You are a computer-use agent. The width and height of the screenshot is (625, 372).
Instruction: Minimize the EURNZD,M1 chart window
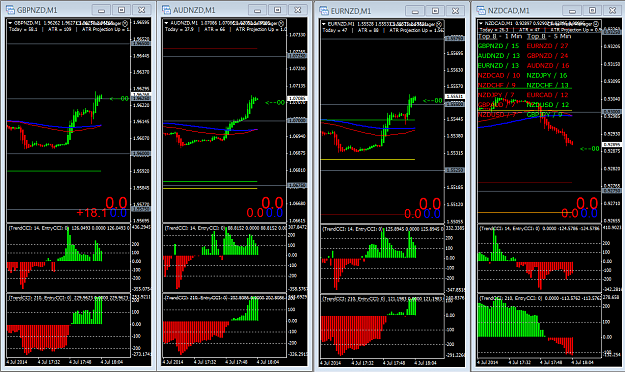click(415, 11)
